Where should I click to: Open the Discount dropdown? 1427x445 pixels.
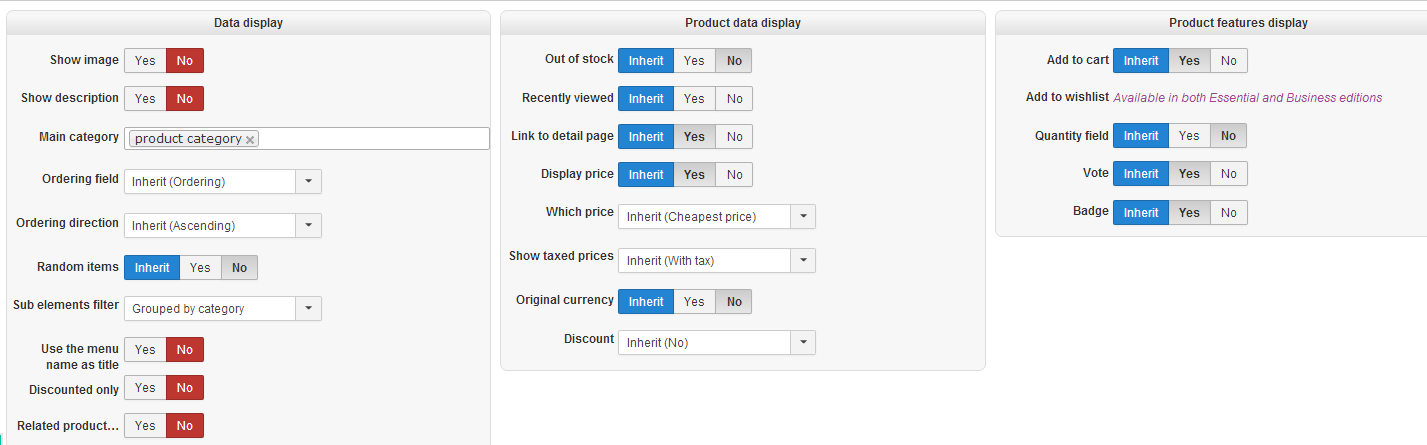click(x=802, y=342)
